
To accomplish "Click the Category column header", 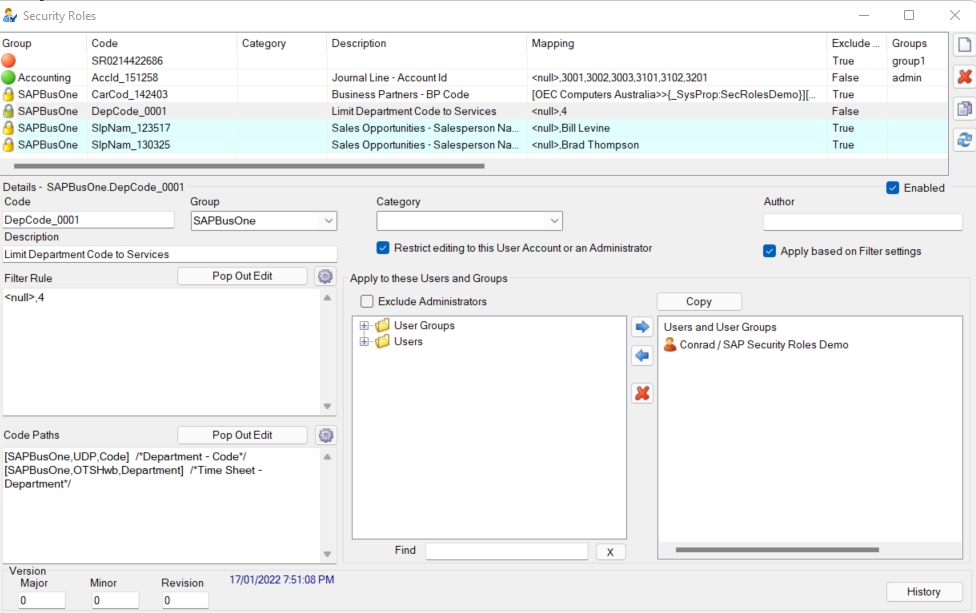I will 282,43.
